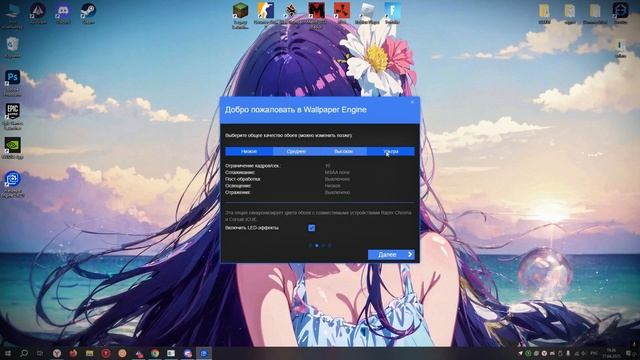This screenshot has height=360, width=640.
Task: Open the Discord desktop shortcut
Action: point(63,13)
